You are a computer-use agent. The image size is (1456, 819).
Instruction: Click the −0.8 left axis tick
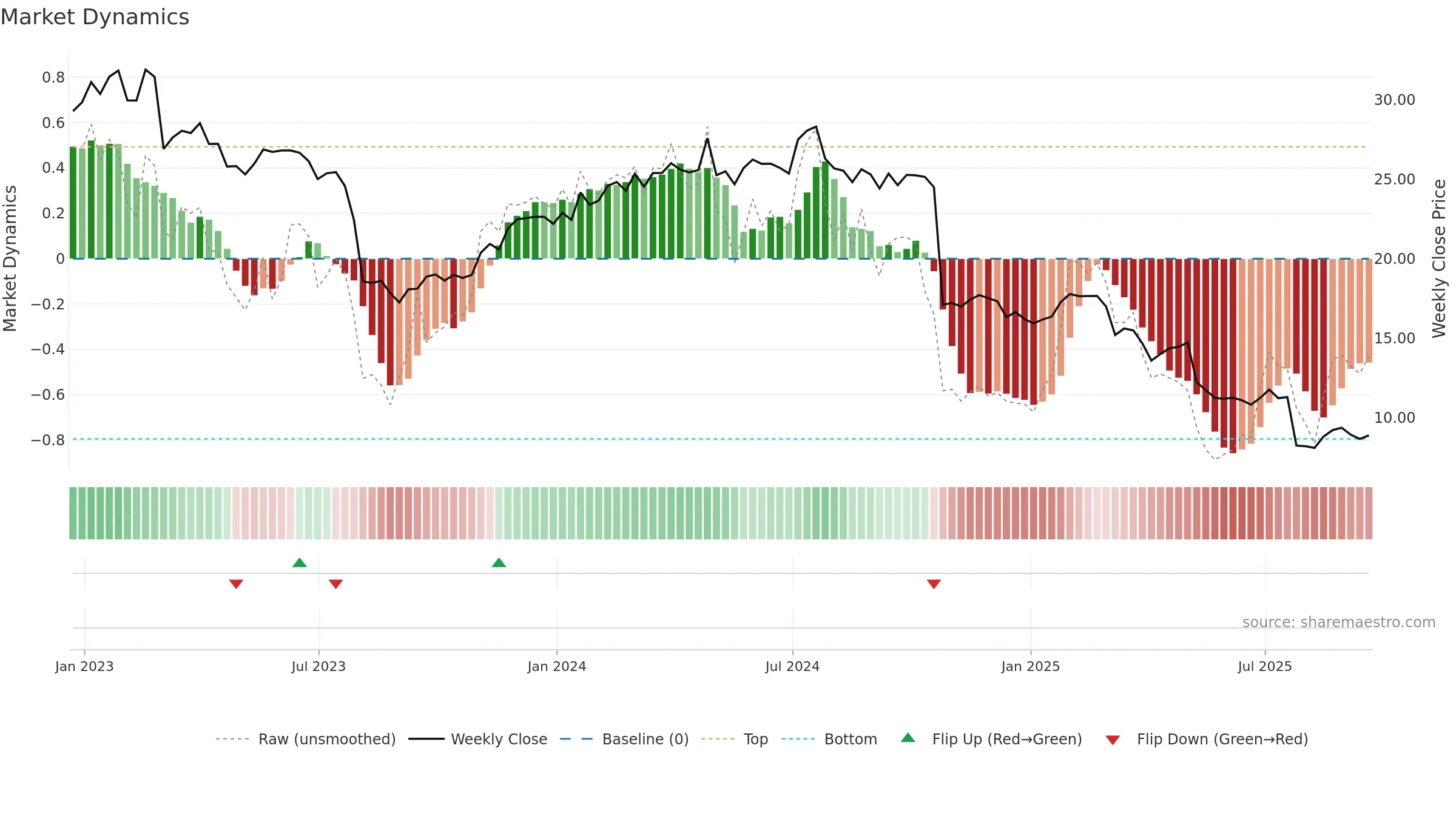coord(48,440)
